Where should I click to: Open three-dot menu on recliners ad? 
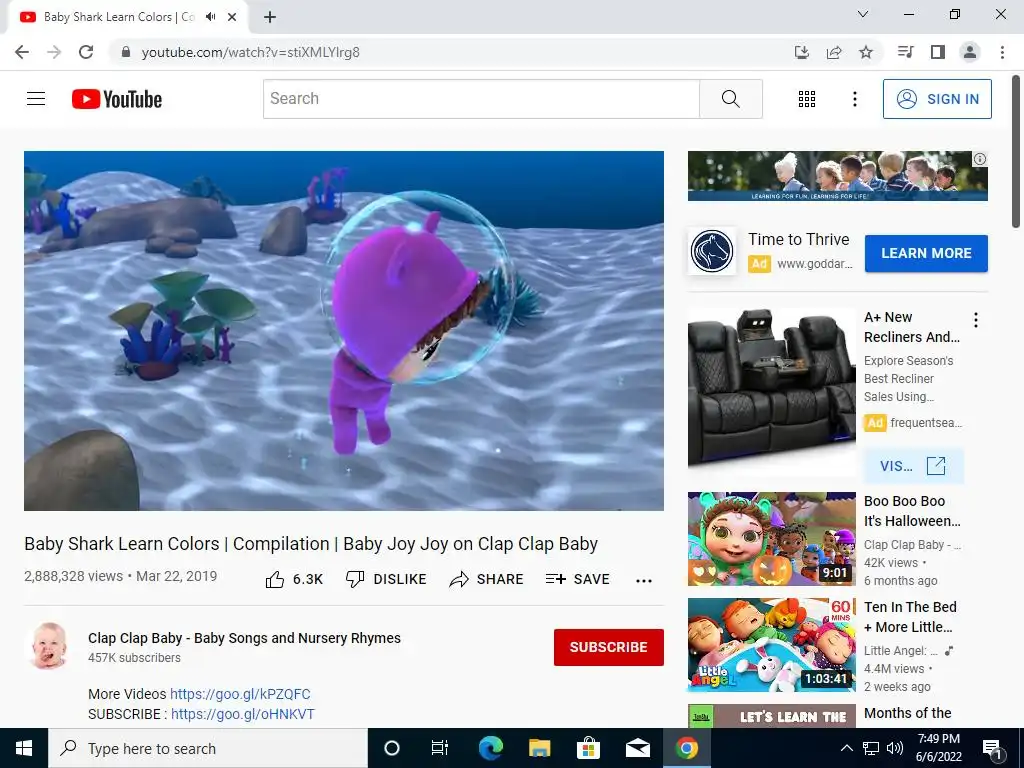(x=976, y=320)
